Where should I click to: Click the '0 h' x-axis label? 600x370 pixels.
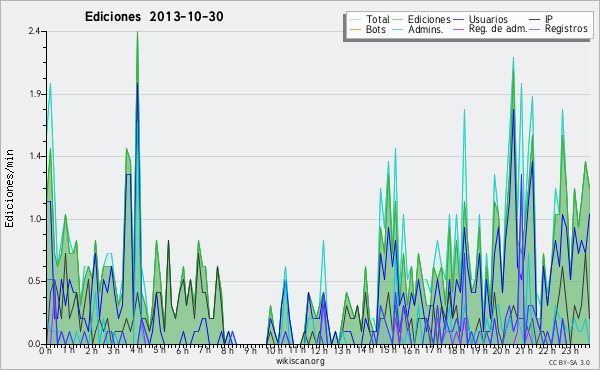(46, 351)
